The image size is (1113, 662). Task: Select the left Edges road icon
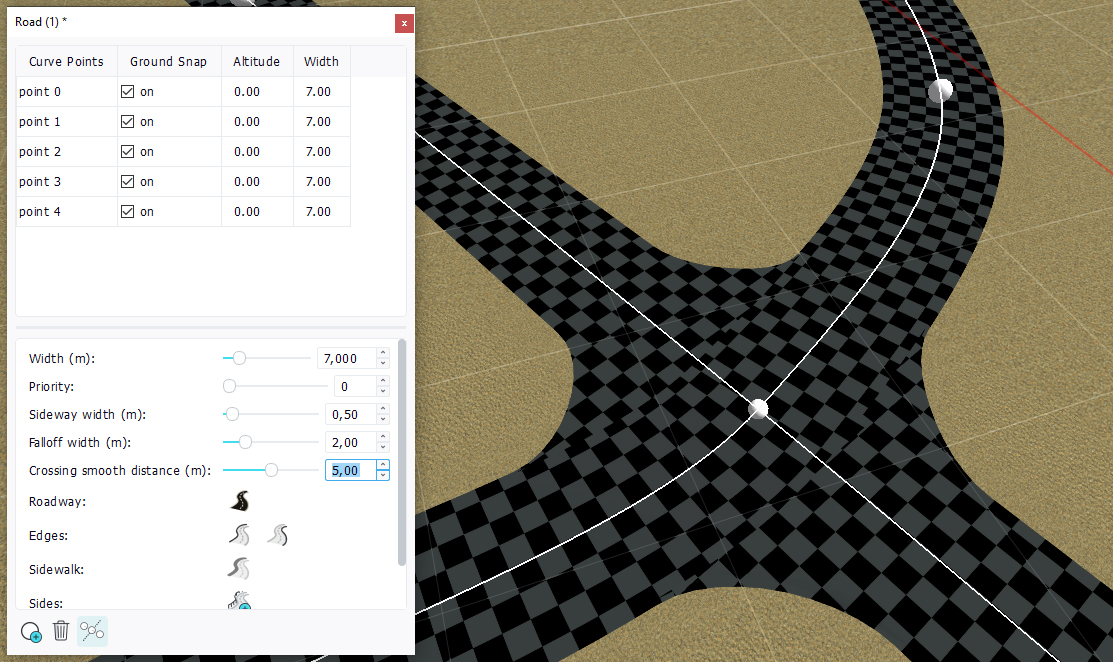pyautogui.click(x=240, y=536)
